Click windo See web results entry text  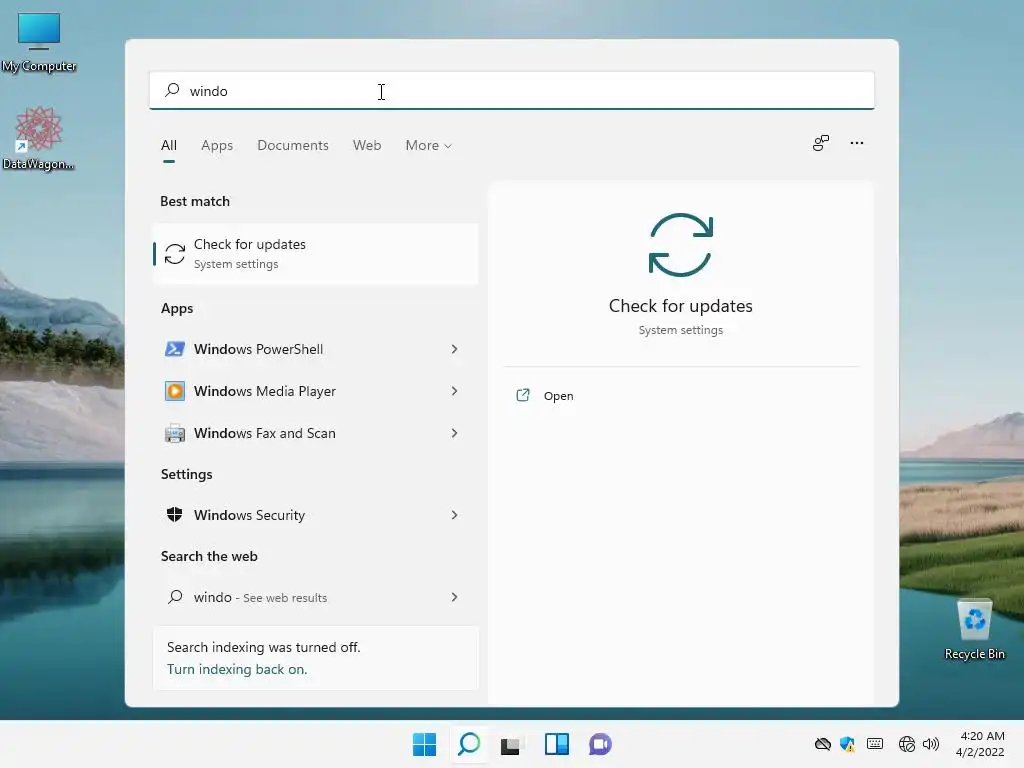coord(260,597)
